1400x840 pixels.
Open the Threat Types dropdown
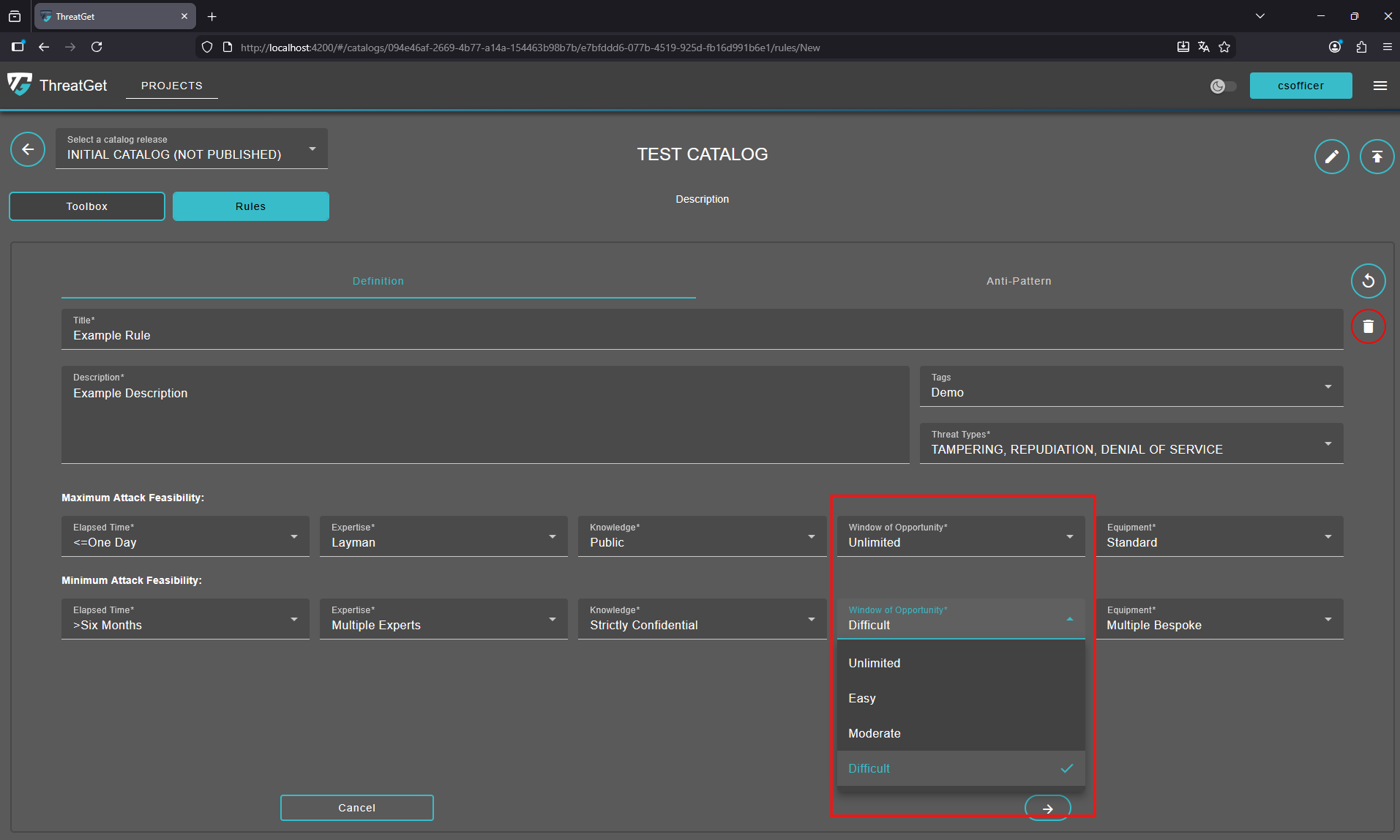pos(1131,443)
